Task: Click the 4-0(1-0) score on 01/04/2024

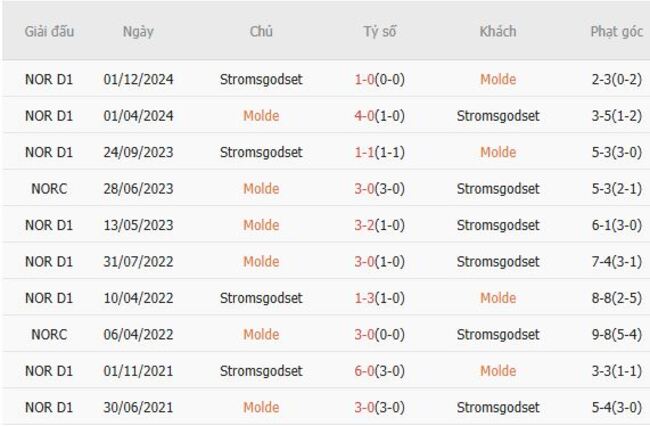Action: point(379,116)
